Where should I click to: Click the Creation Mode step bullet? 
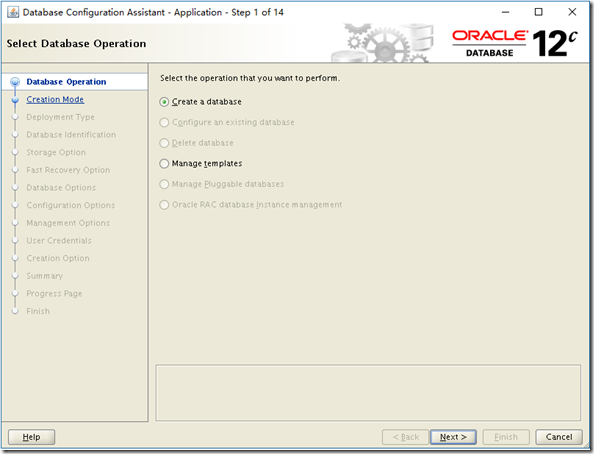click(15, 100)
